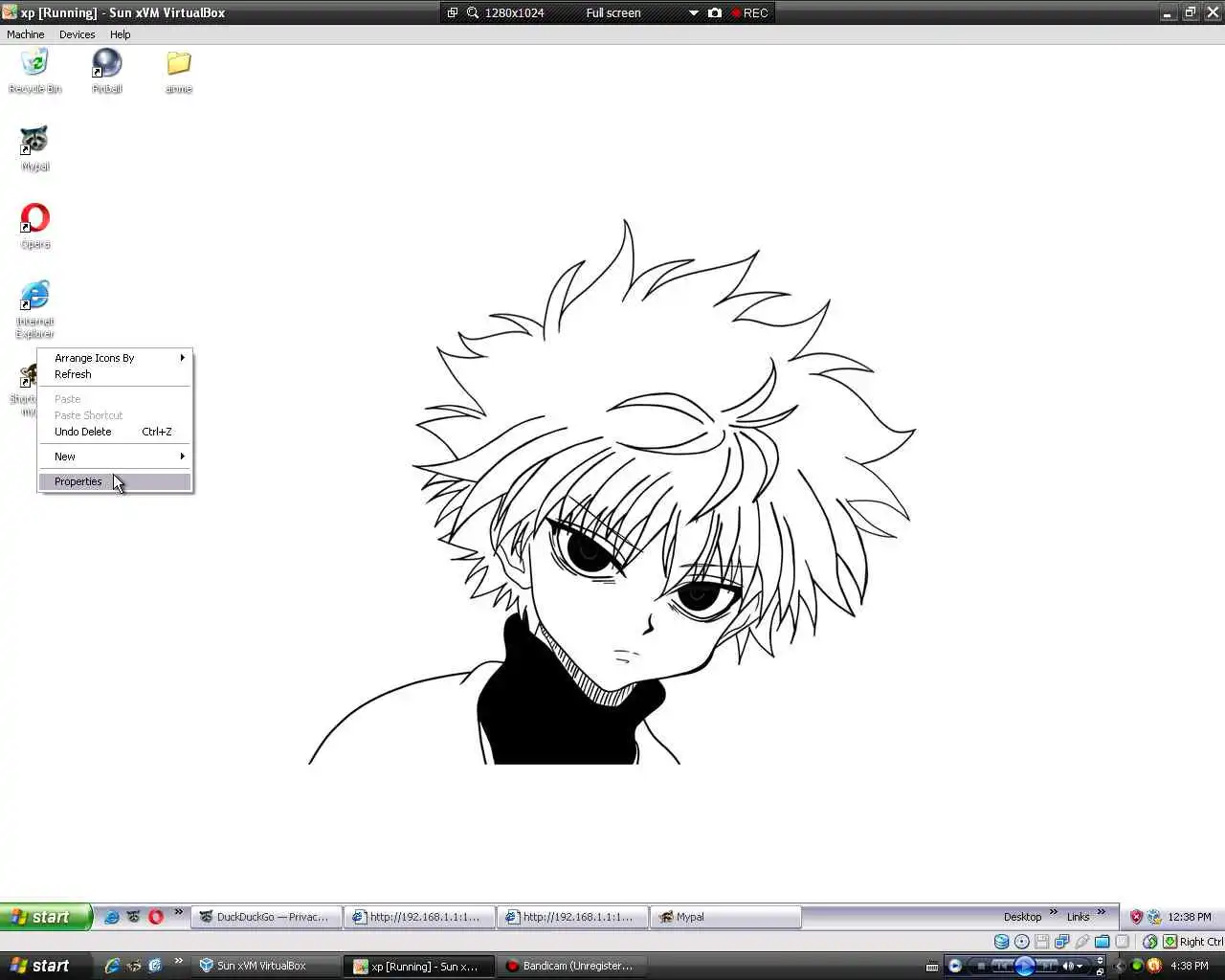Open the anime folder on desktop

[179, 72]
